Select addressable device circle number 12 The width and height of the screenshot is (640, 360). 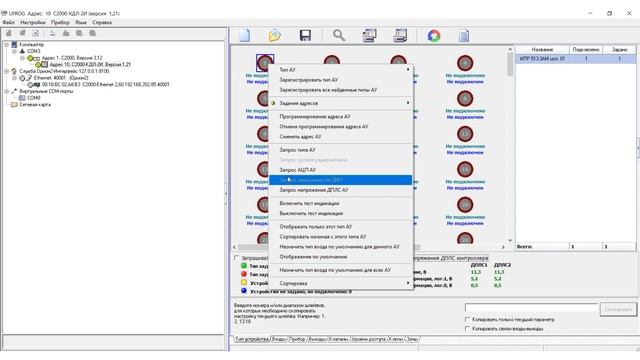(465, 134)
